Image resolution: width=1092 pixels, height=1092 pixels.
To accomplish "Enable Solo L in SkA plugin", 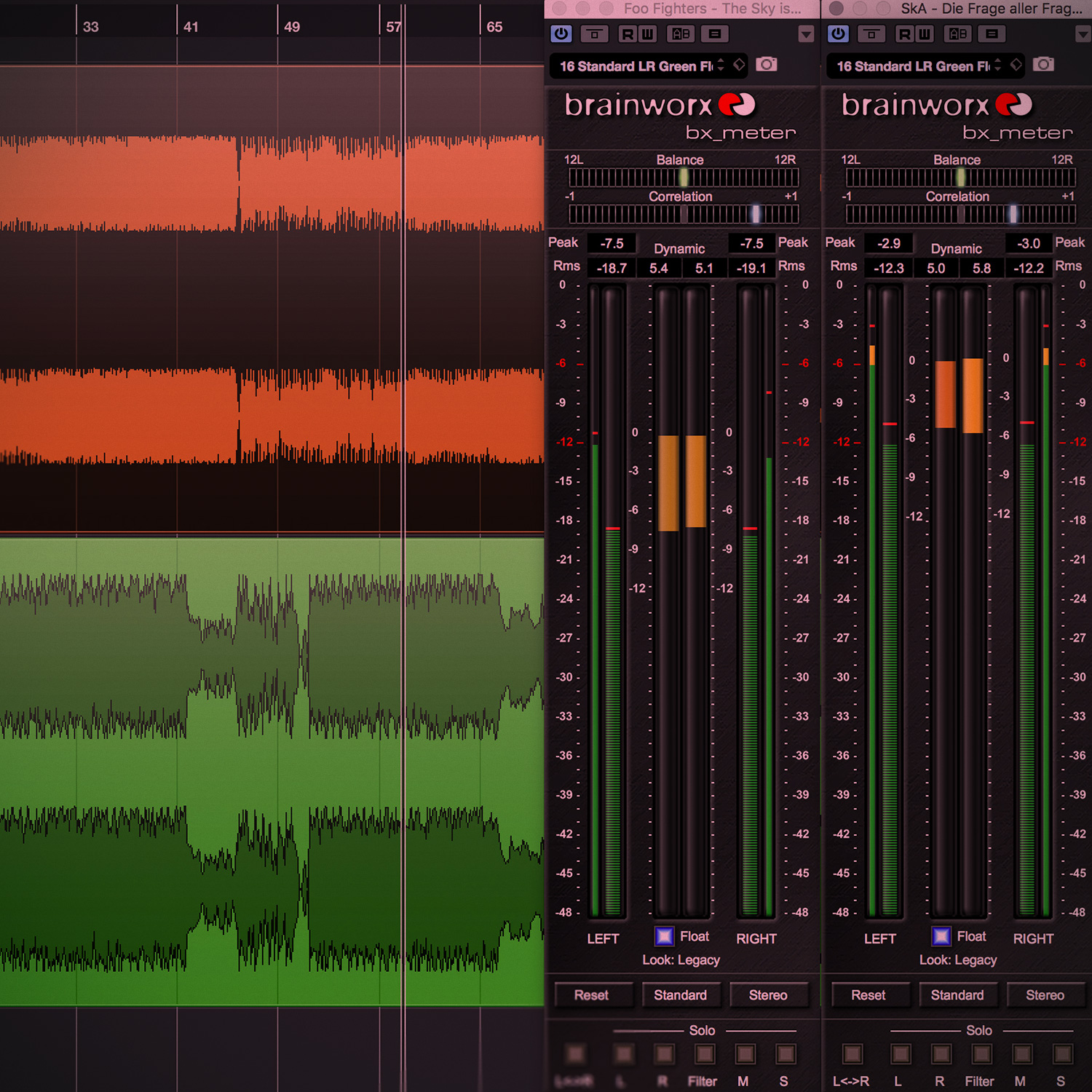I will click(901, 1053).
